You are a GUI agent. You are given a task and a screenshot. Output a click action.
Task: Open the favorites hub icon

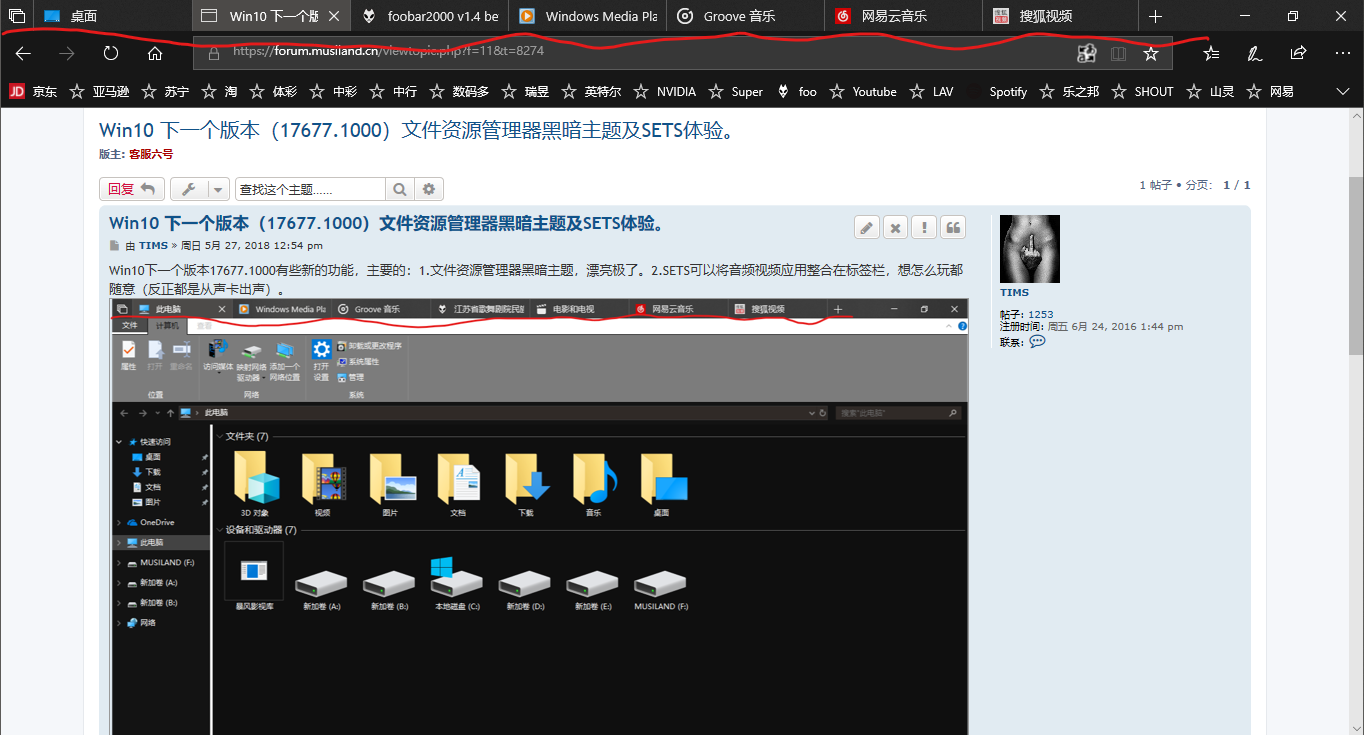coord(1211,53)
